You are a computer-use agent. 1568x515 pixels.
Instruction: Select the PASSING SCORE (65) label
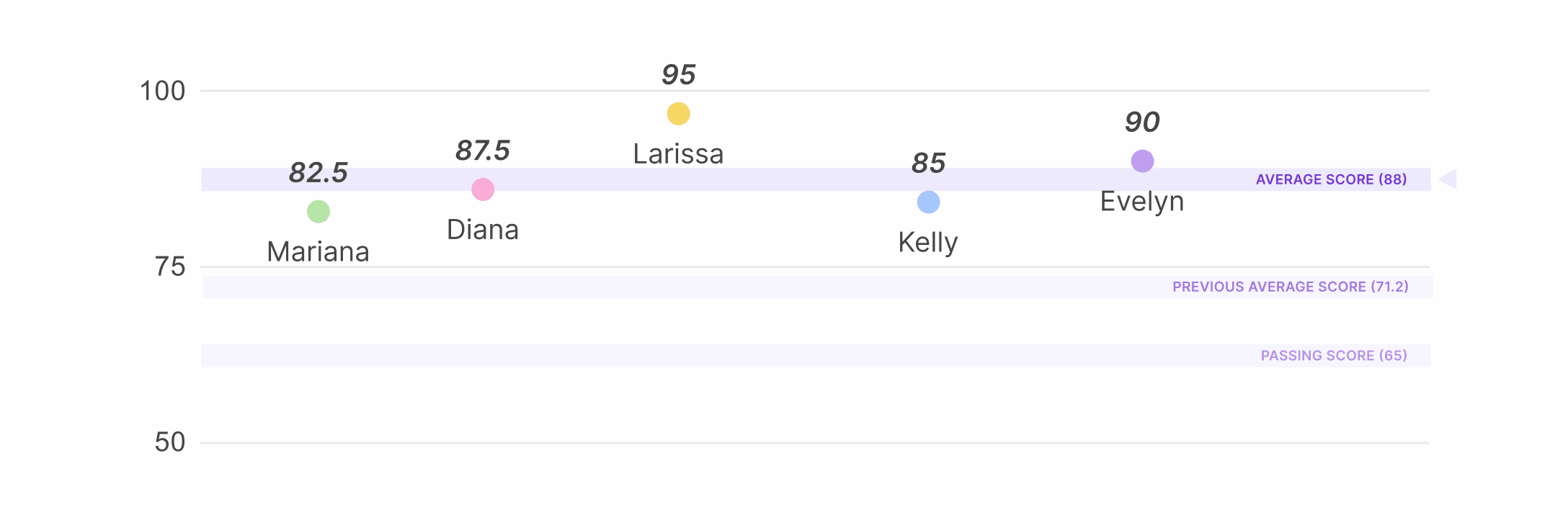point(1334,356)
